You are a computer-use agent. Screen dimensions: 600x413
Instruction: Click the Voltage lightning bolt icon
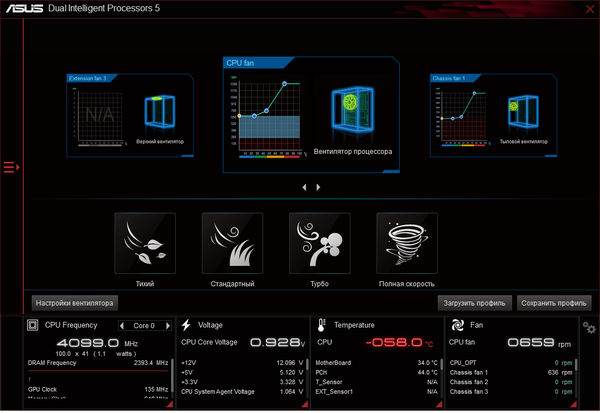(x=186, y=325)
